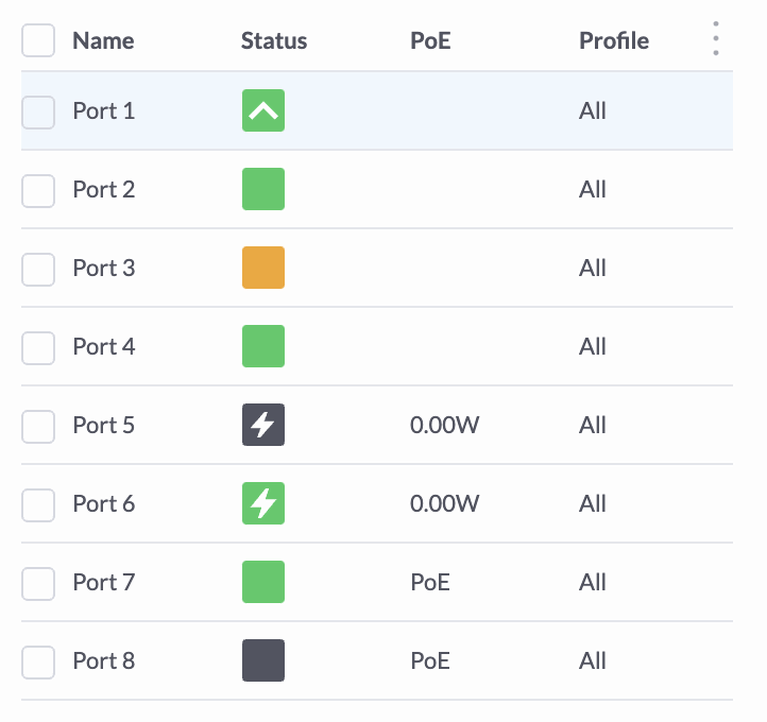Screen dimensions: 767x722
Task: Open the three-dot column options menu
Action: (x=716, y=40)
